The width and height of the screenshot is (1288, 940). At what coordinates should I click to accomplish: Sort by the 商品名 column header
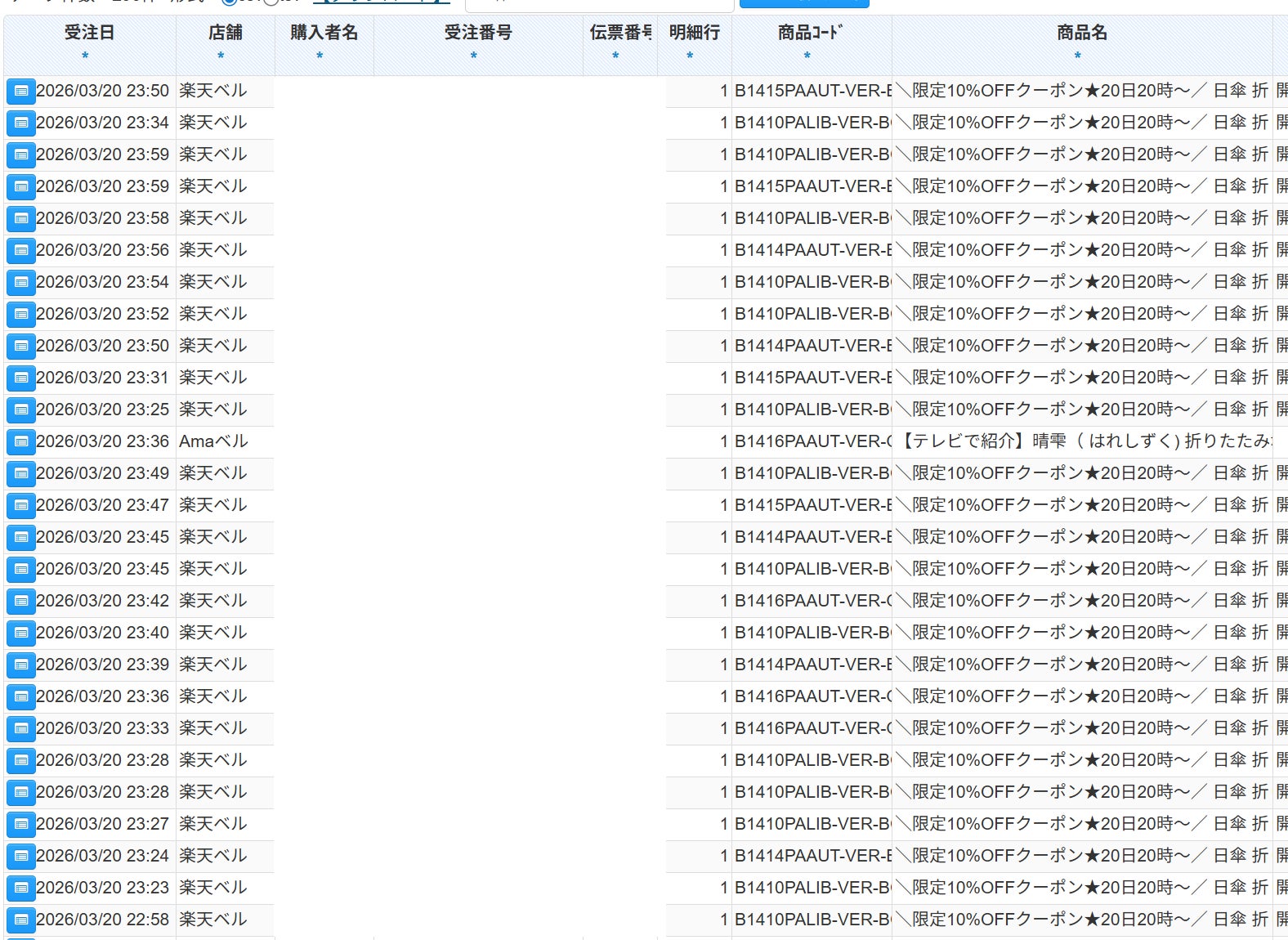pos(1082,33)
